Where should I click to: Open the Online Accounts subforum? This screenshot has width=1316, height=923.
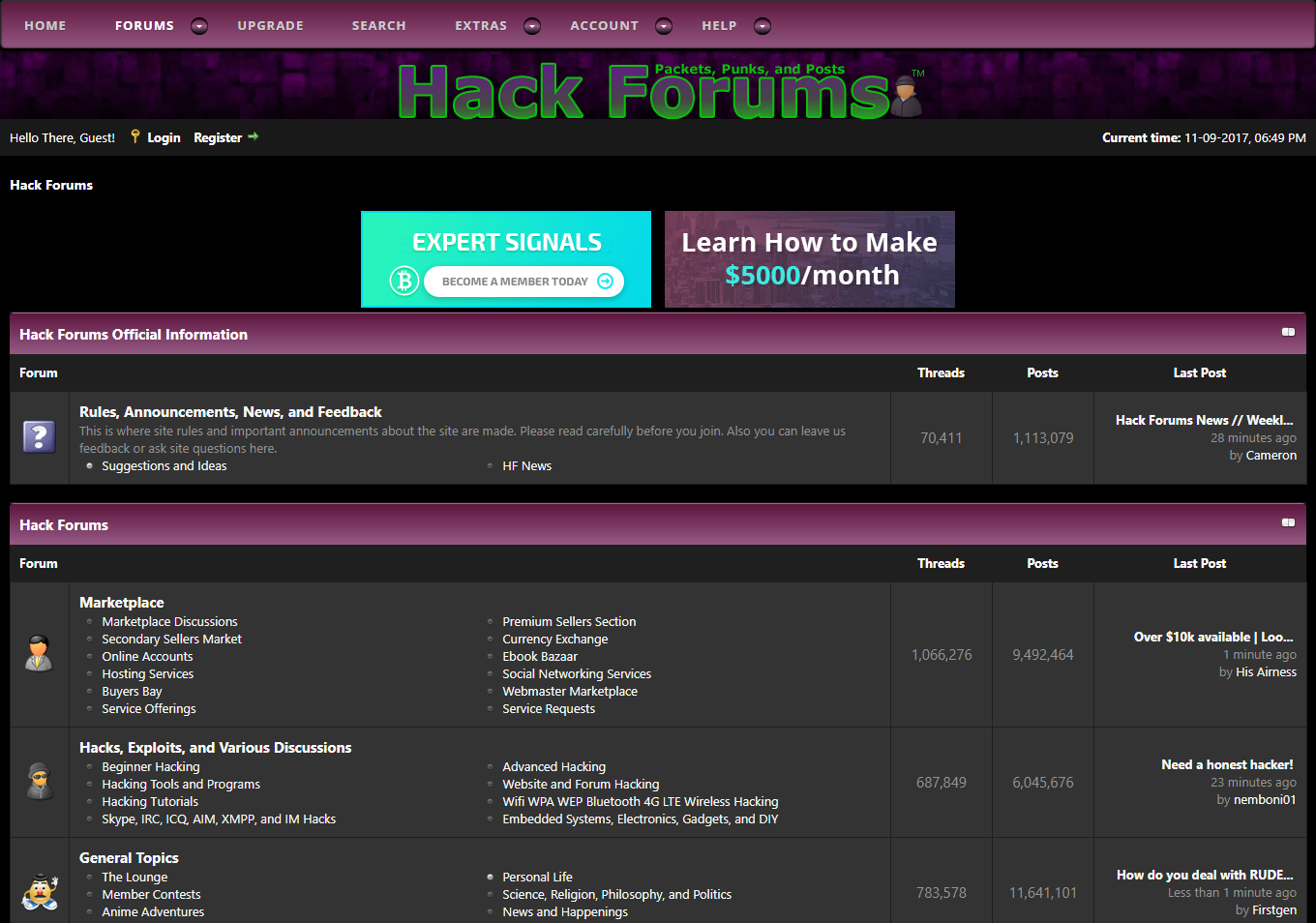pyautogui.click(x=147, y=657)
